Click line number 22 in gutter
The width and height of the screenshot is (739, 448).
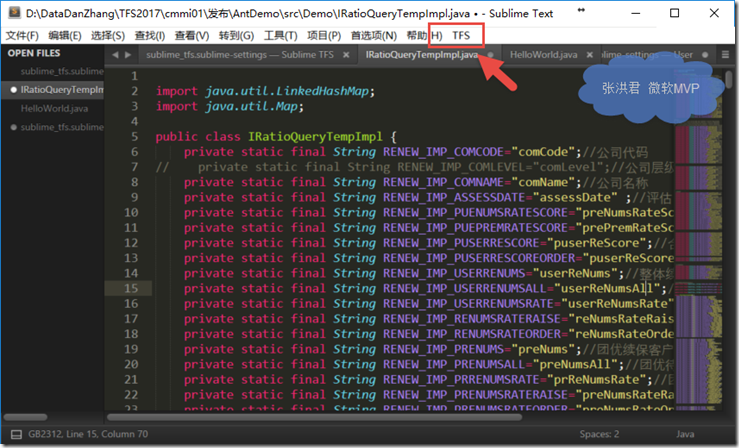tap(131, 395)
